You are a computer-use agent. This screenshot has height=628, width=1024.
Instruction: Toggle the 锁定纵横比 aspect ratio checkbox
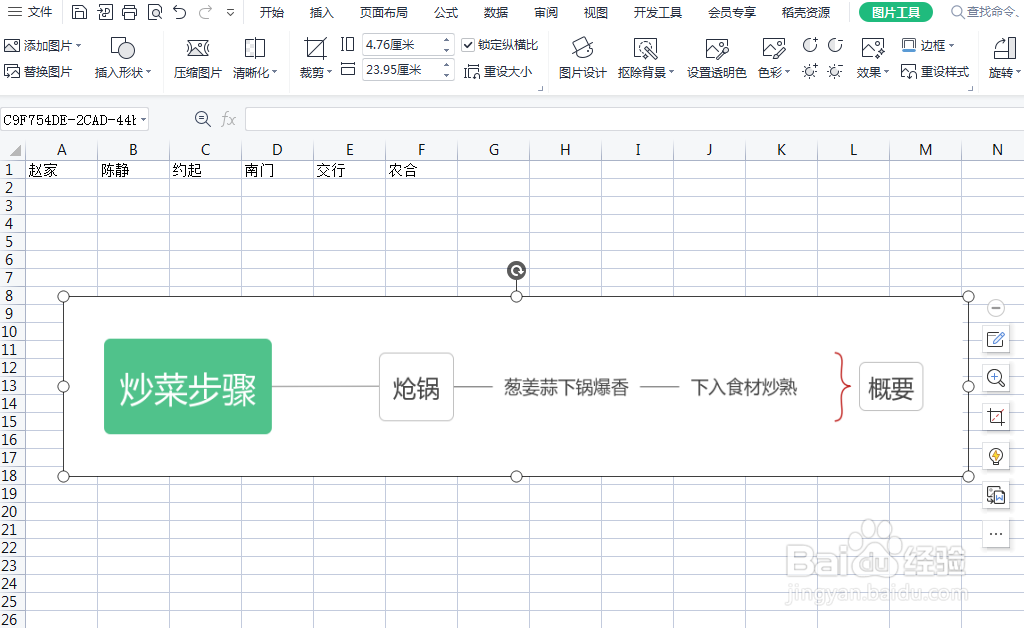point(468,44)
